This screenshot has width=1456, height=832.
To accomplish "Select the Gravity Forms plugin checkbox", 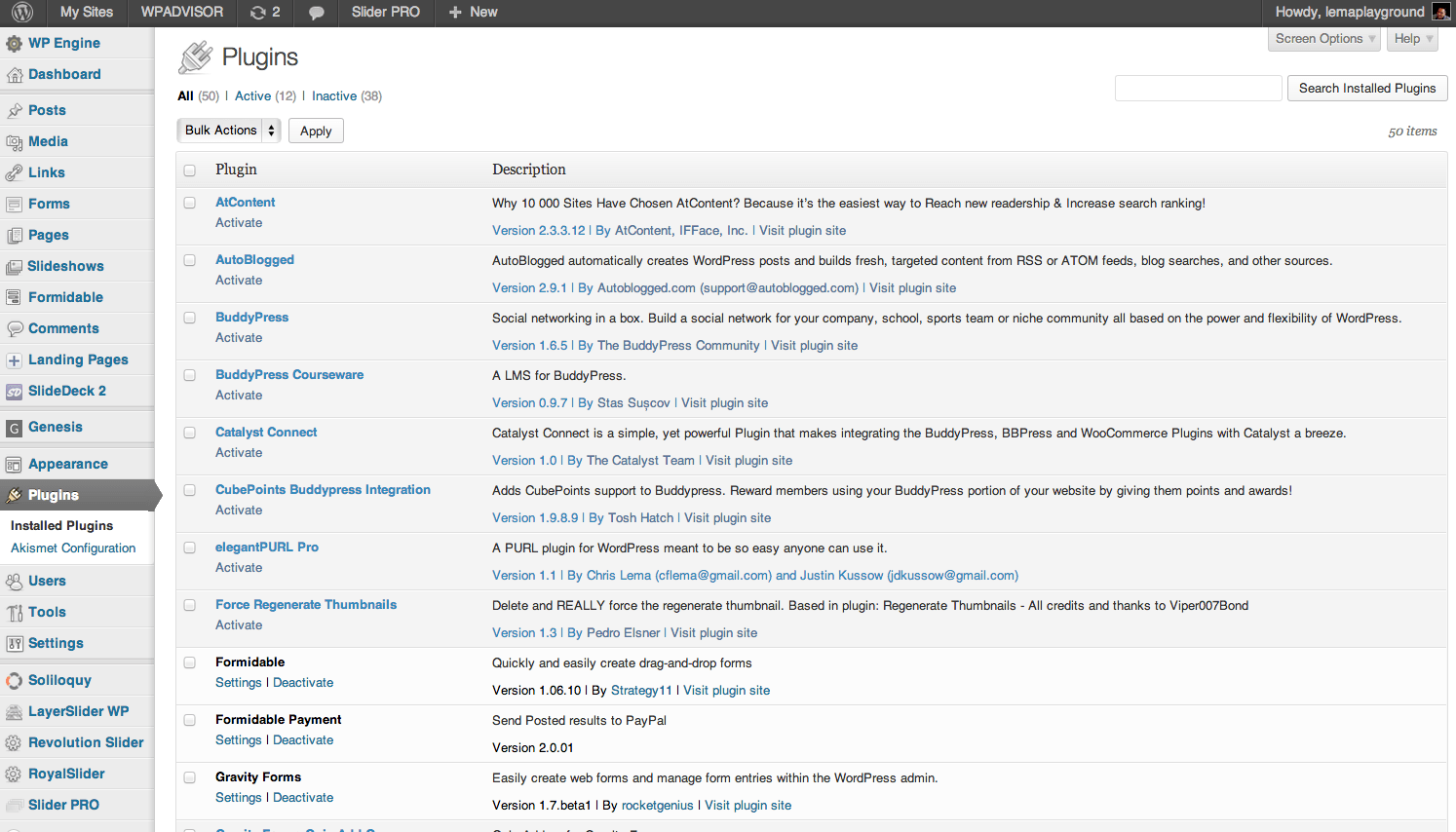I will 190,777.
